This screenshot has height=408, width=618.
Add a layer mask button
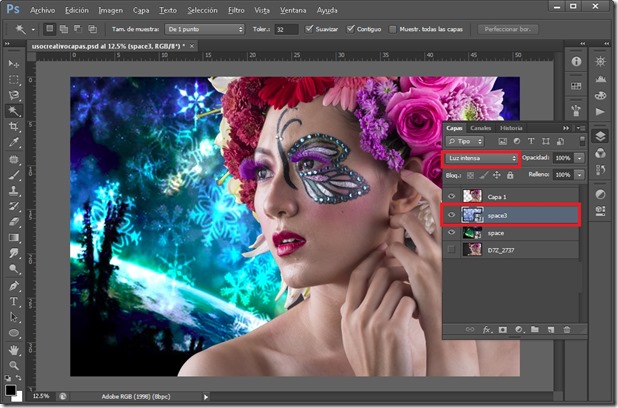(x=503, y=330)
